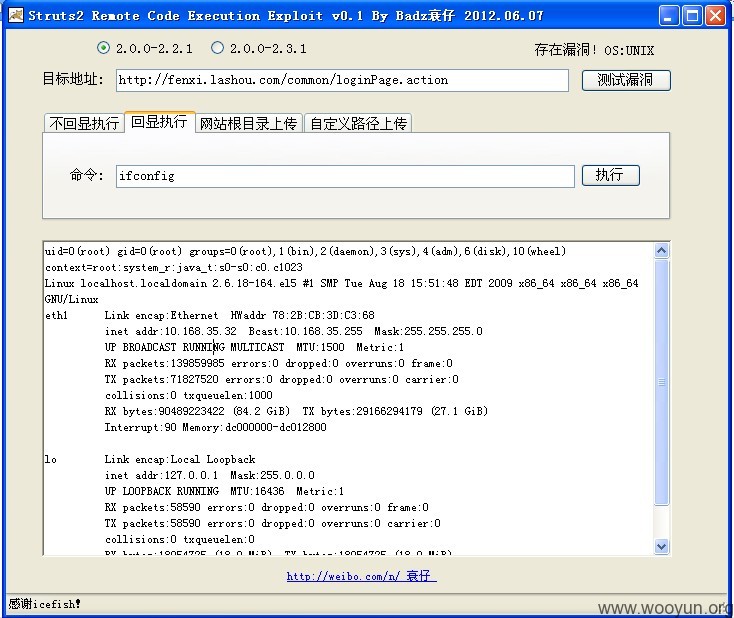
Task: Click the 目标地址 label
Action: [73, 79]
